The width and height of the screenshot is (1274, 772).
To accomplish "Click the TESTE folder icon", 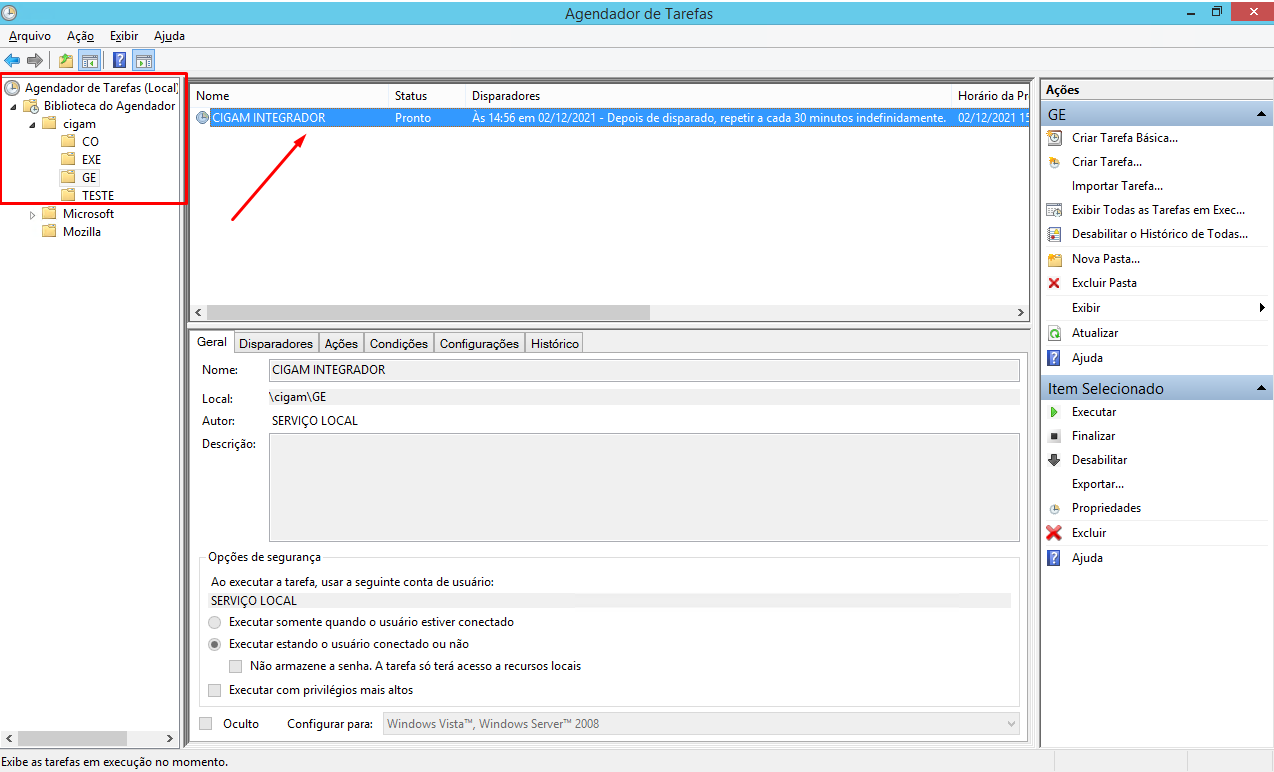I will (68, 195).
